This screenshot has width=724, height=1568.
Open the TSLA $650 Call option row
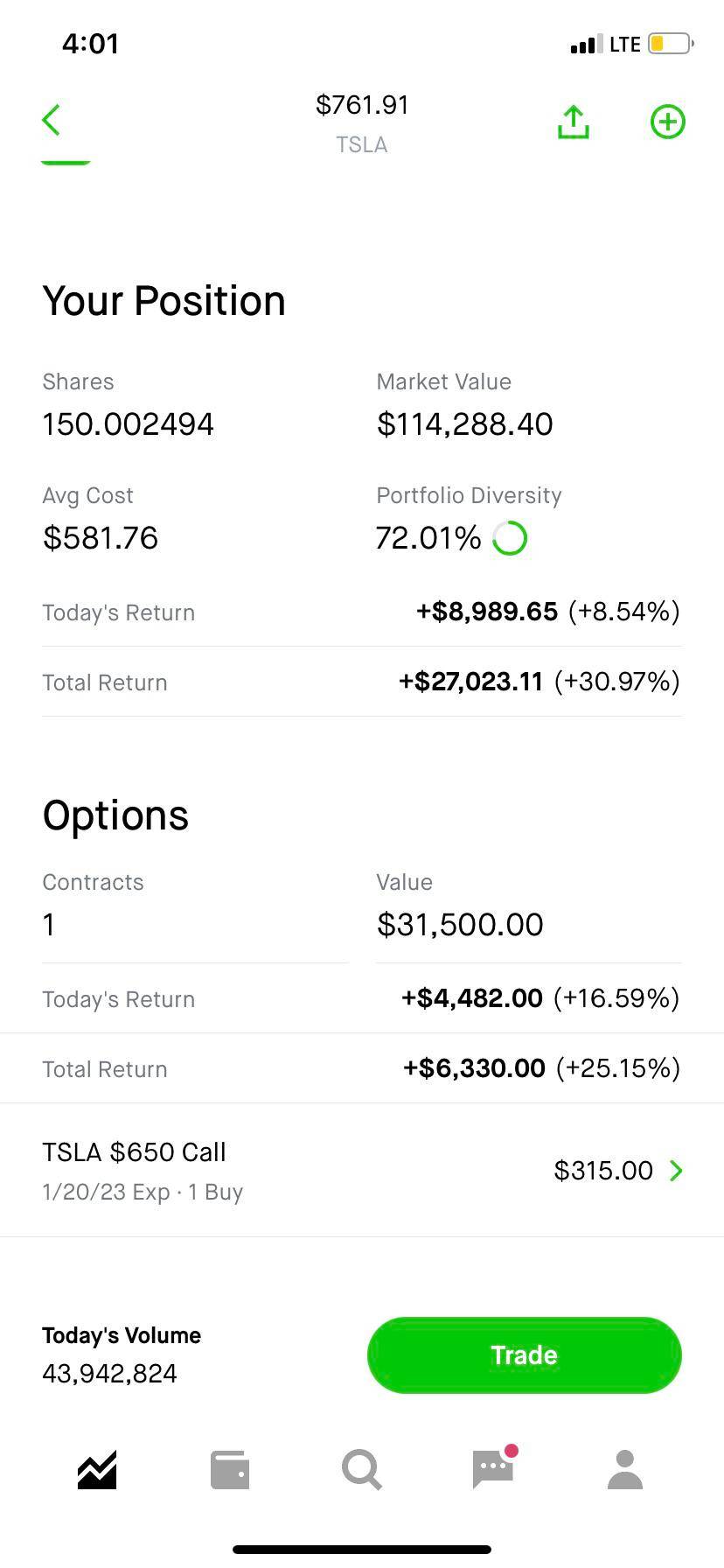point(262,1170)
